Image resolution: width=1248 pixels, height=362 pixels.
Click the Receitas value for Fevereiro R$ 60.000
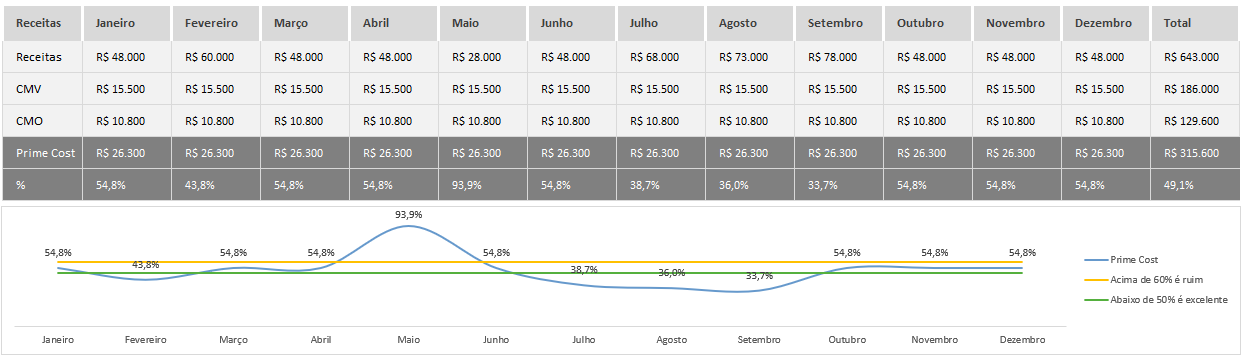(216, 57)
